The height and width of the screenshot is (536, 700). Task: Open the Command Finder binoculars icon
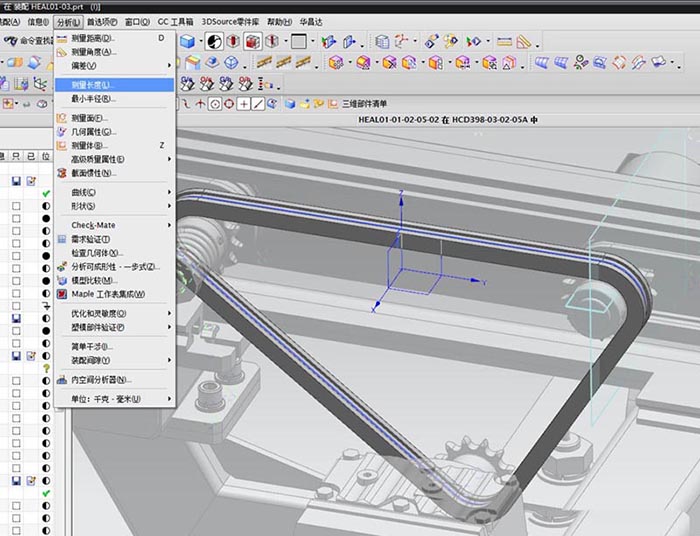11,41
